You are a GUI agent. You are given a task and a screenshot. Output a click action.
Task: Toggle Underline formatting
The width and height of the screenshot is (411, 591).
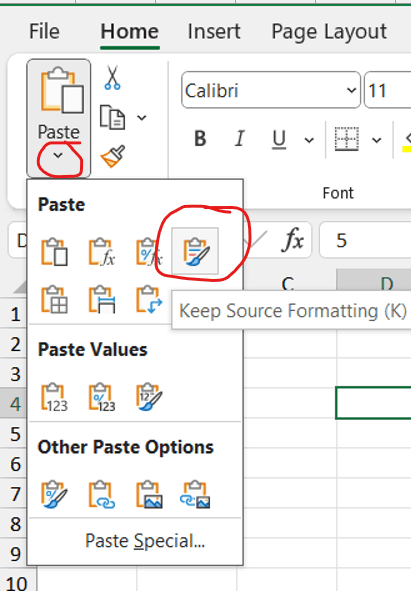[x=279, y=139]
